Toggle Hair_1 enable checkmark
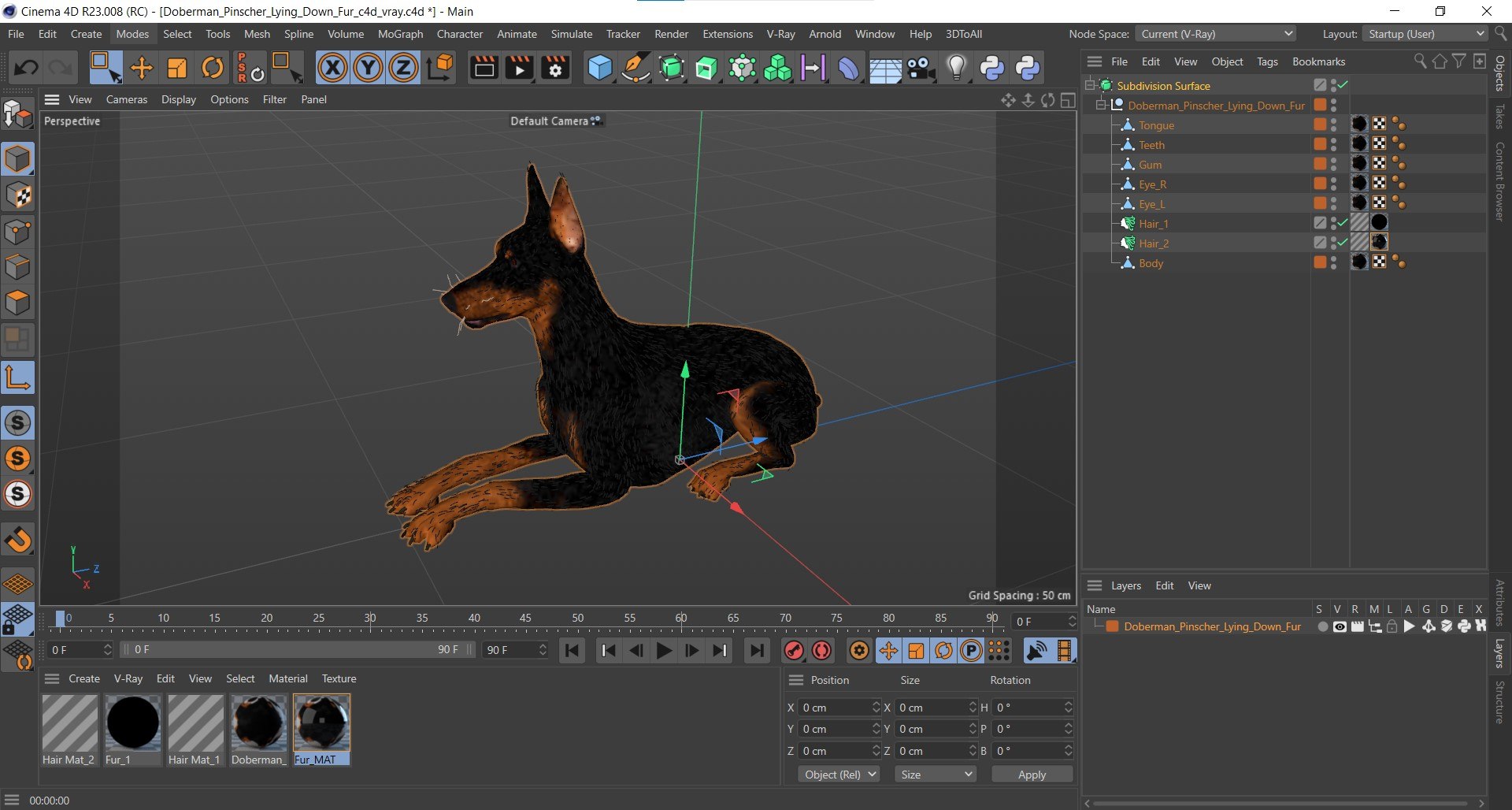This screenshot has height=810, width=1512. pos(1343,223)
